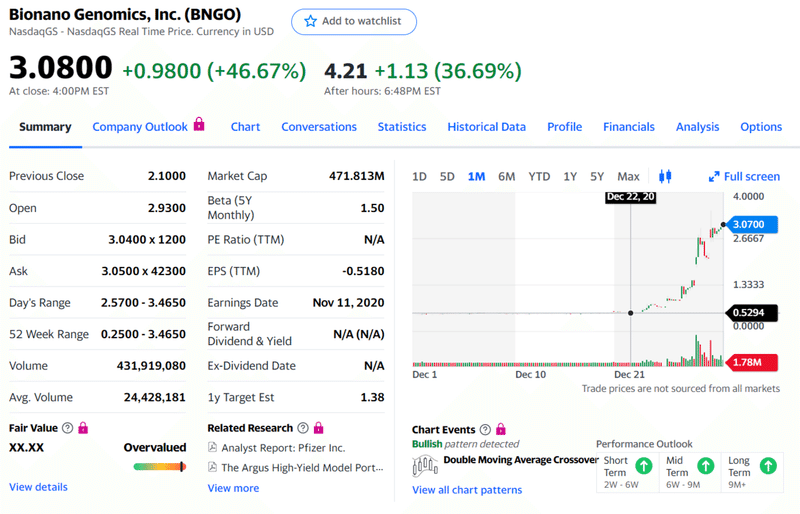Click the EPS (TTM) value -0.5180
The image size is (800, 514).
[363, 271]
